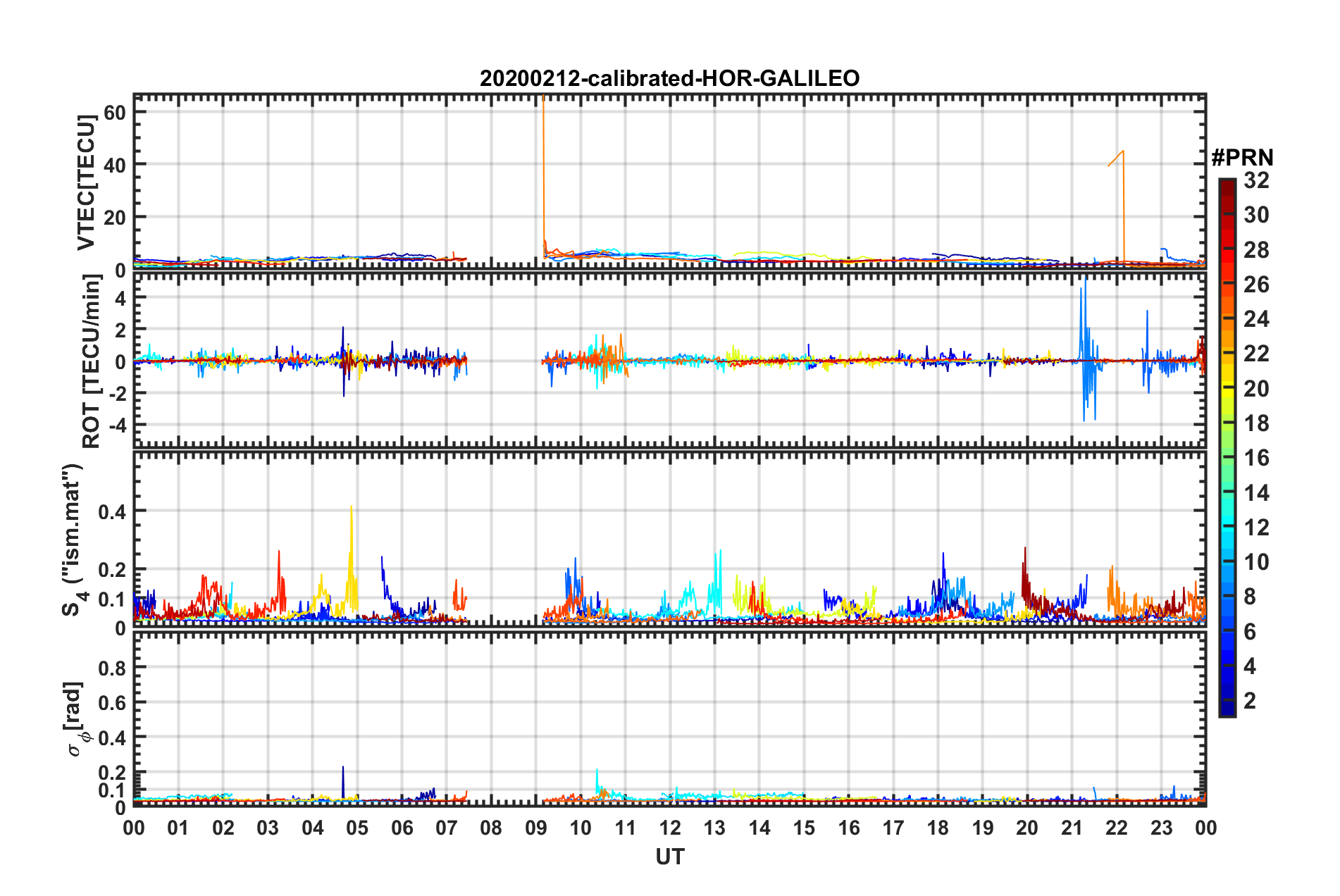1340x896 pixels.
Task: Click the 03 hour tick label
Action: (268, 828)
